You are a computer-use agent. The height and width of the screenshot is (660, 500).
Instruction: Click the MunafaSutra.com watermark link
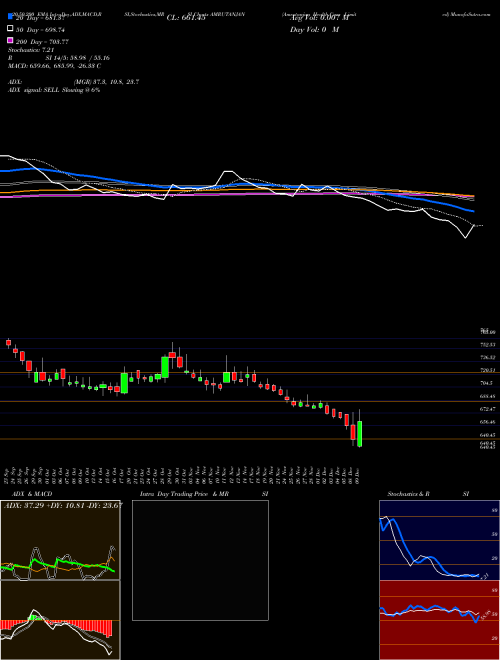tap(466, 14)
